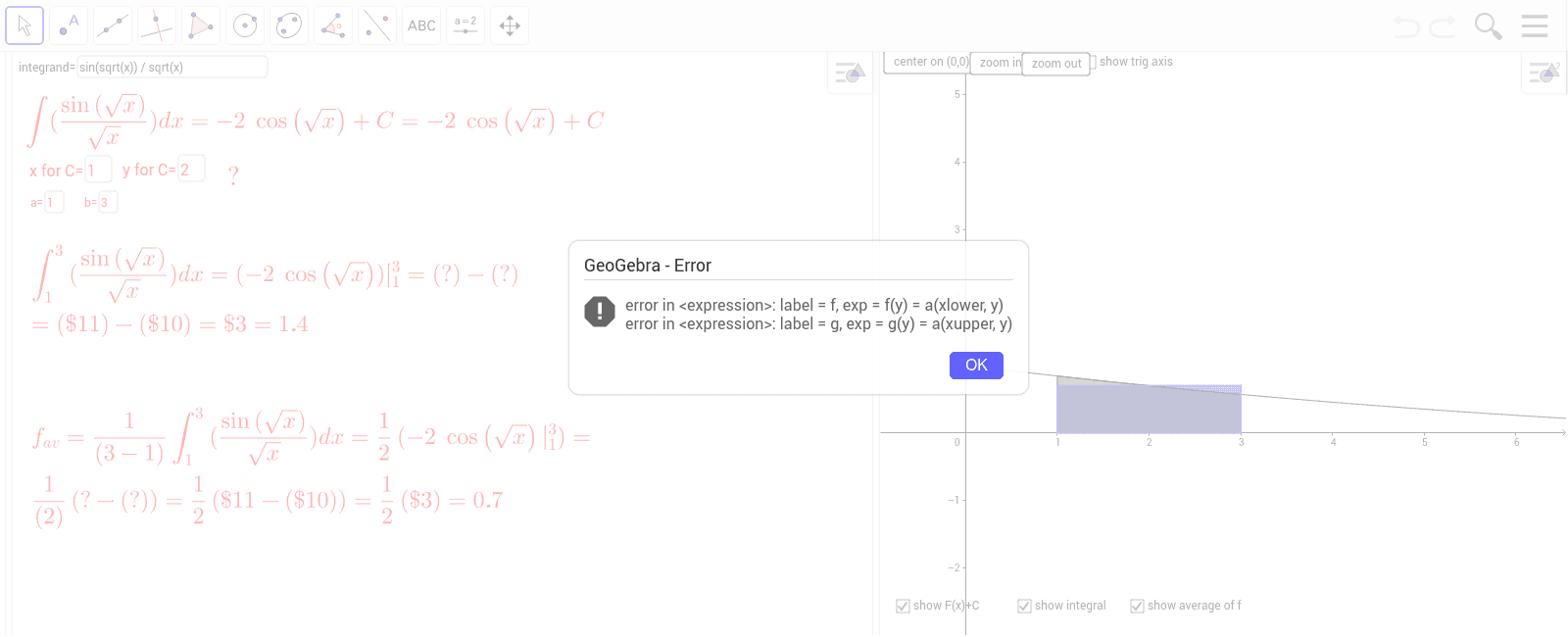This screenshot has width=1568, height=637.
Task: Select the Point tool
Action: (x=69, y=25)
